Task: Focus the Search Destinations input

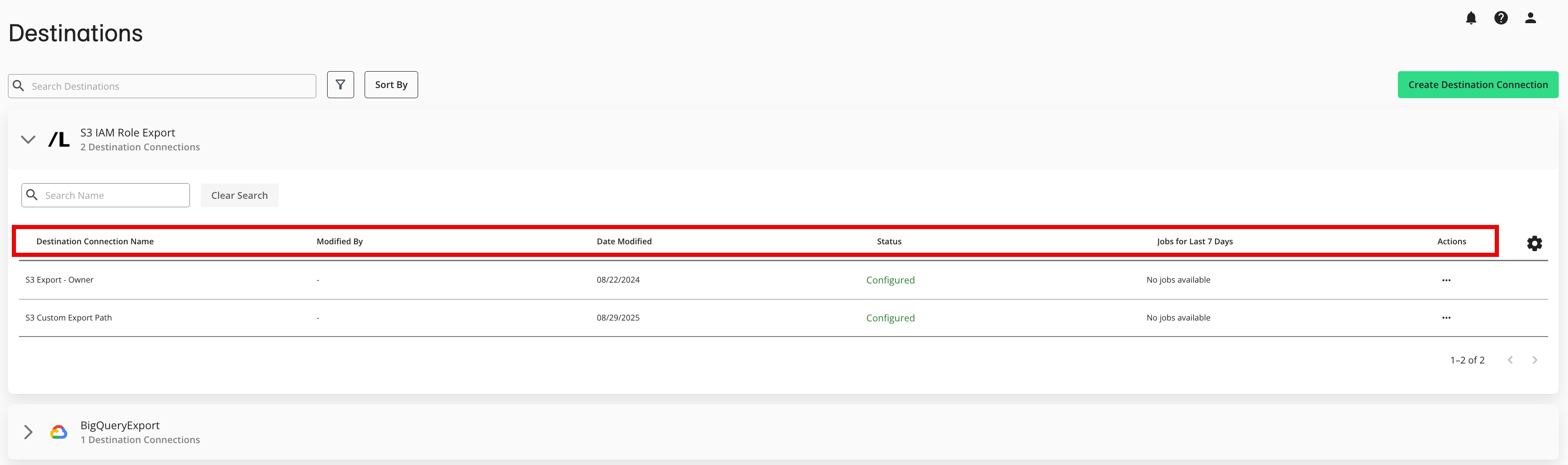Action: click(x=162, y=86)
